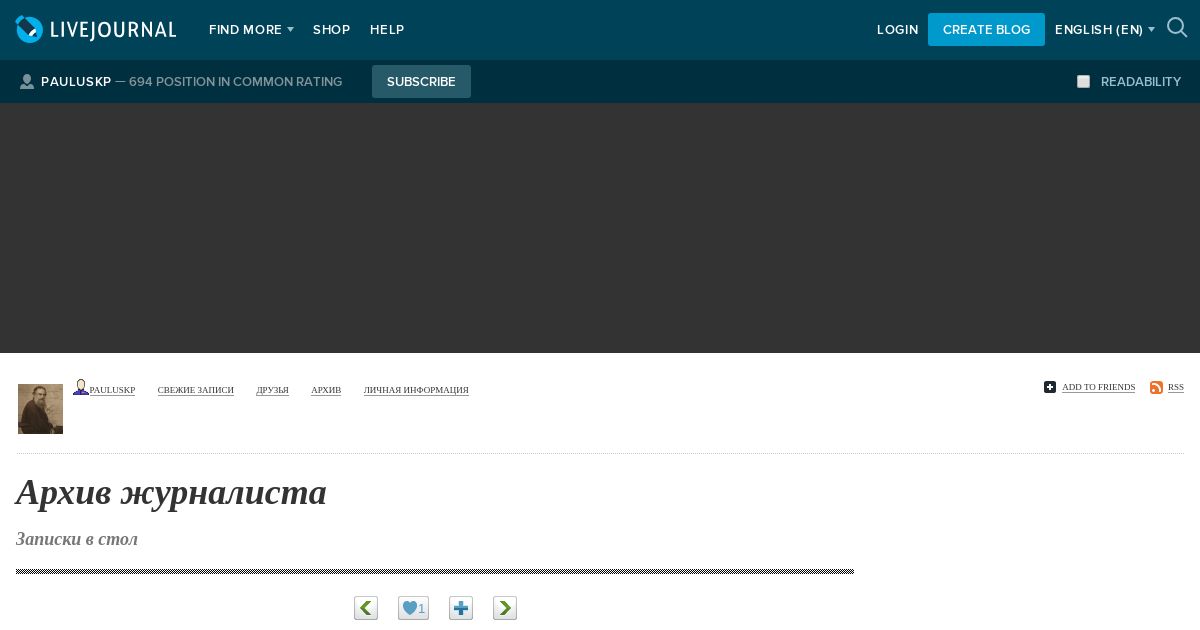The image size is (1200, 630).
Task: Open the English (EN) language dropdown
Action: click(x=1104, y=30)
